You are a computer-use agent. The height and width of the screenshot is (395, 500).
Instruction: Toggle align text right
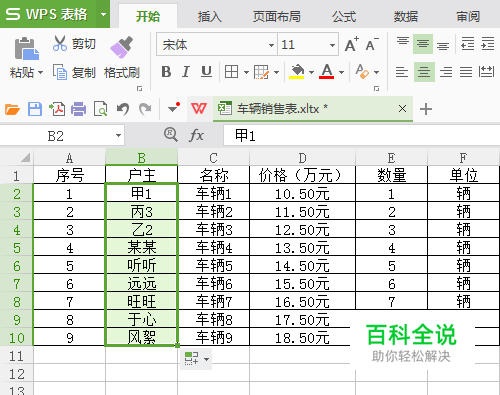tap(446, 72)
